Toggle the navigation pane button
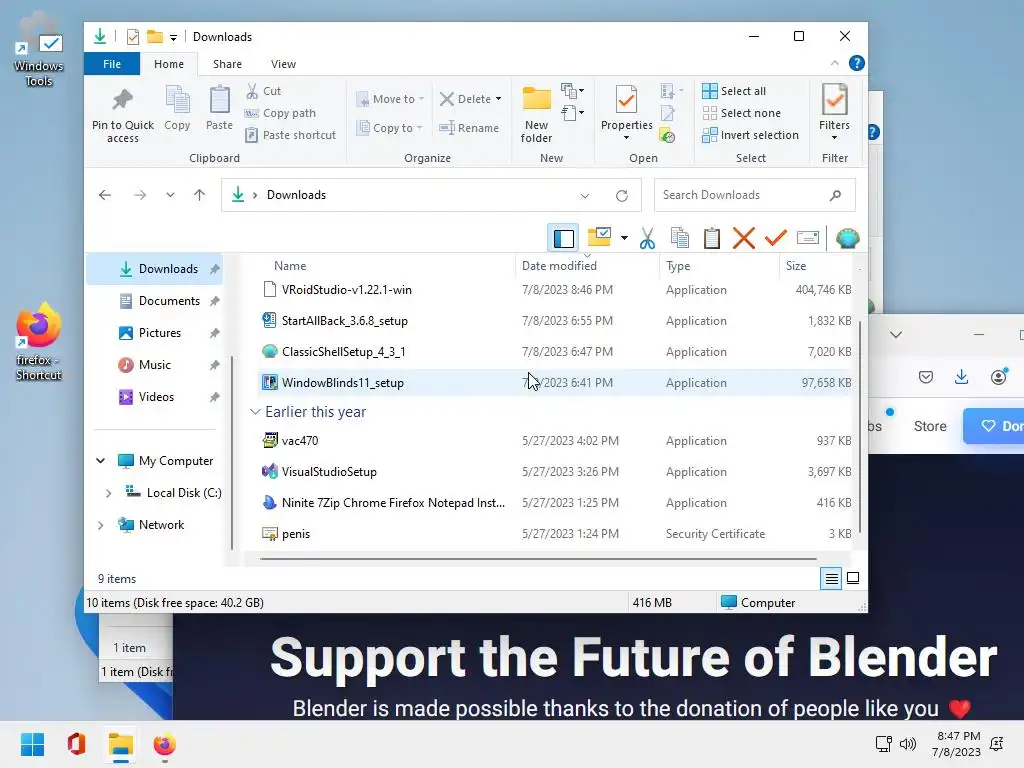This screenshot has height=768, width=1024. click(564, 238)
